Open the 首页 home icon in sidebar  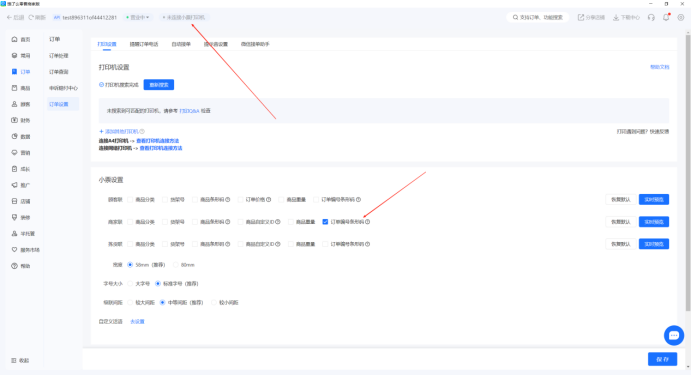coord(15,39)
